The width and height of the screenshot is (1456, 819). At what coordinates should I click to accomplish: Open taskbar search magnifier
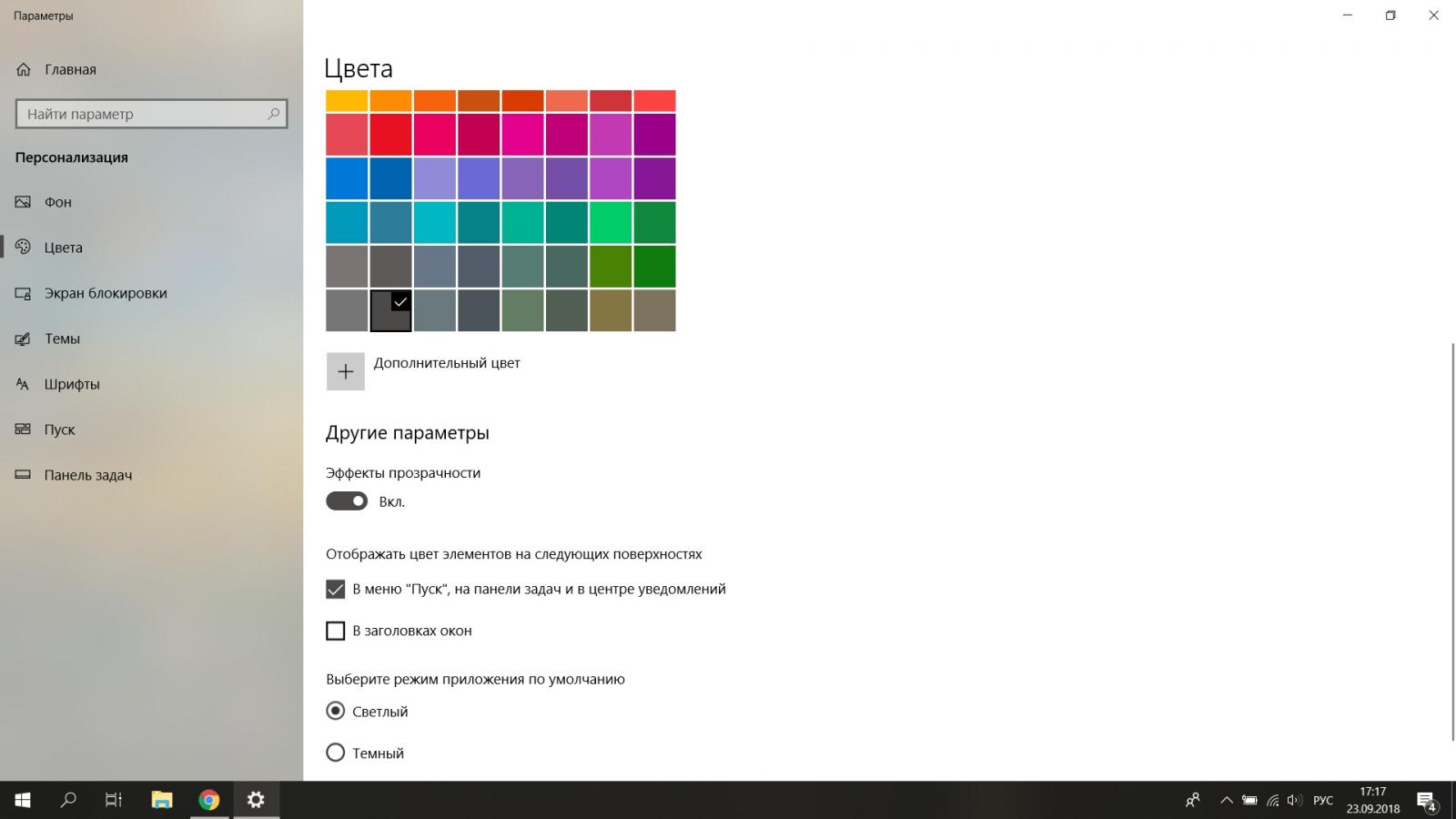(x=68, y=800)
